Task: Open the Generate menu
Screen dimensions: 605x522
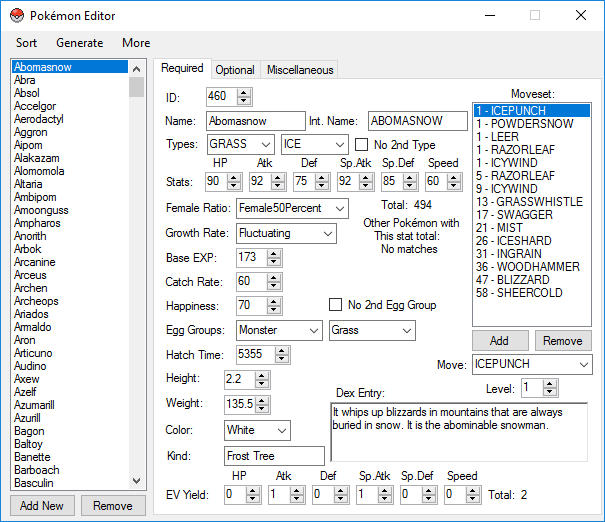Action: pyautogui.click(x=79, y=43)
